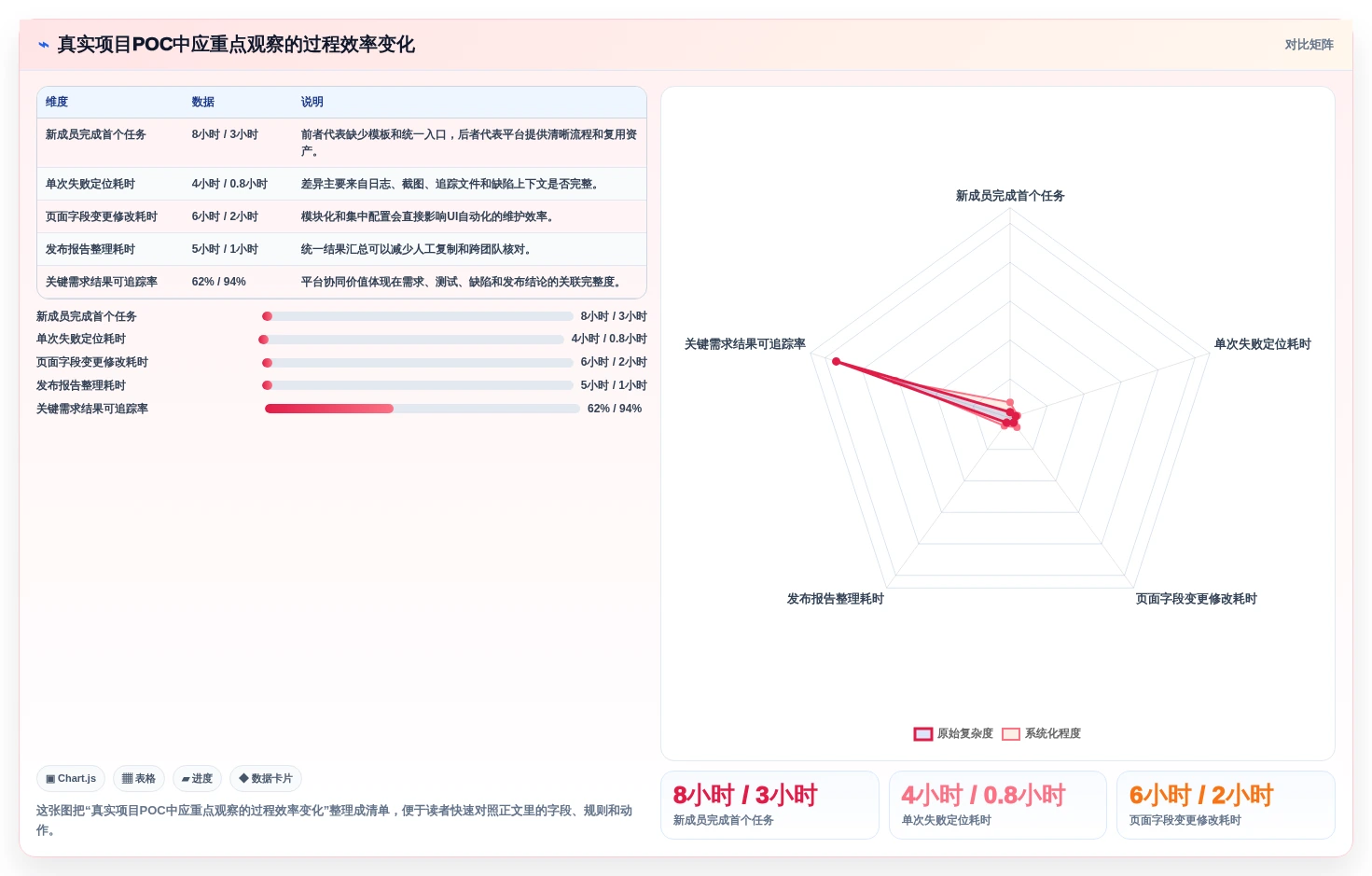This screenshot has width=1372, height=876.
Task: Click description starting 模块化和集中配置
Action: (x=430, y=216)
